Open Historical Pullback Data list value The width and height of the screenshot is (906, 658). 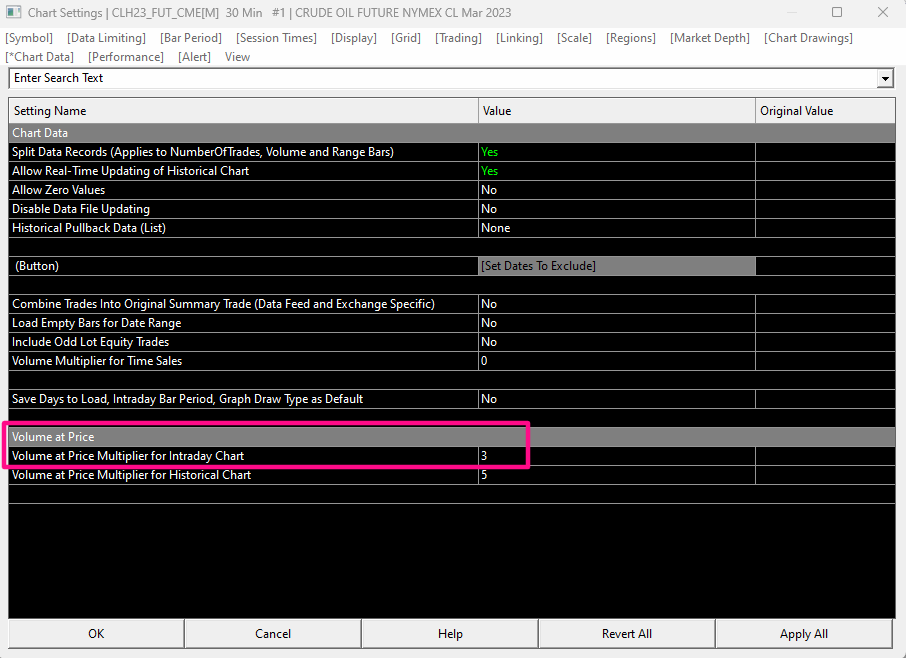617,228
